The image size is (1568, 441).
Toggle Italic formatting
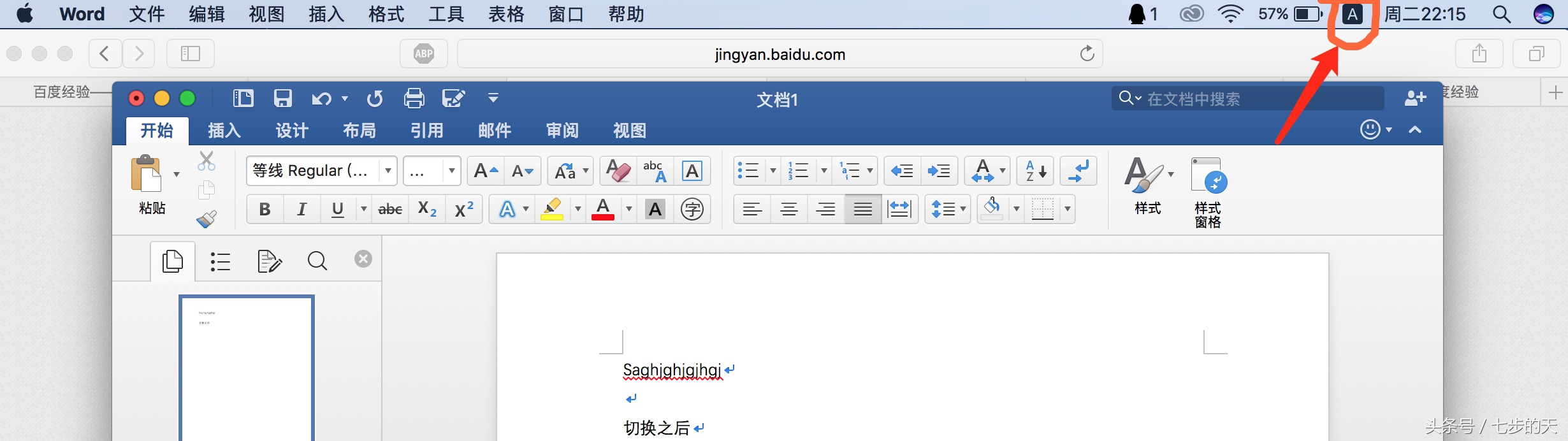[x=301, y=209]
